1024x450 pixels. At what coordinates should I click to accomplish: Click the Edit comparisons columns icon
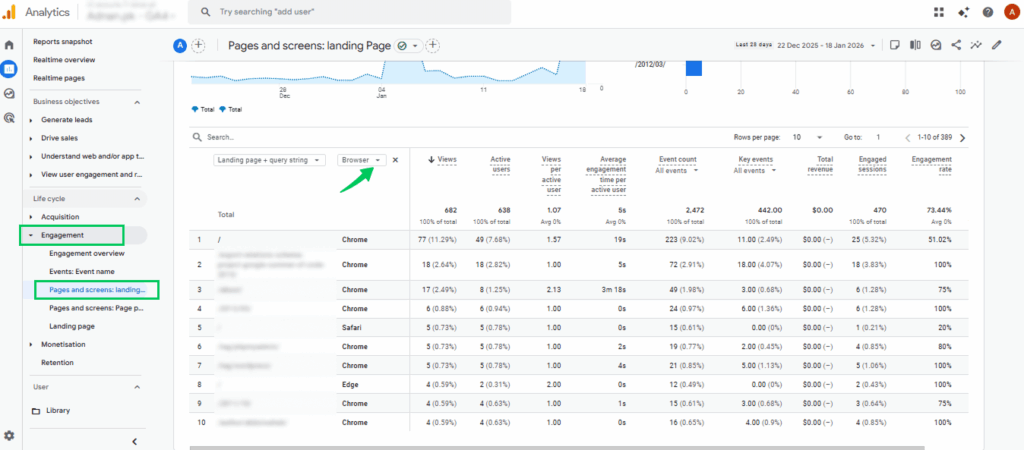915,45
